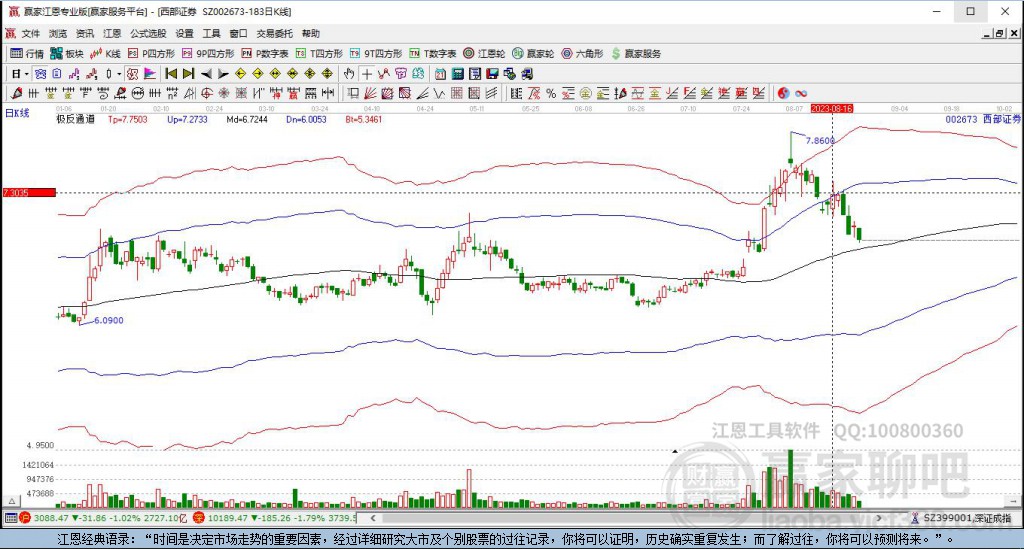
Task: Open the 文件 menu
Action: 31,33
